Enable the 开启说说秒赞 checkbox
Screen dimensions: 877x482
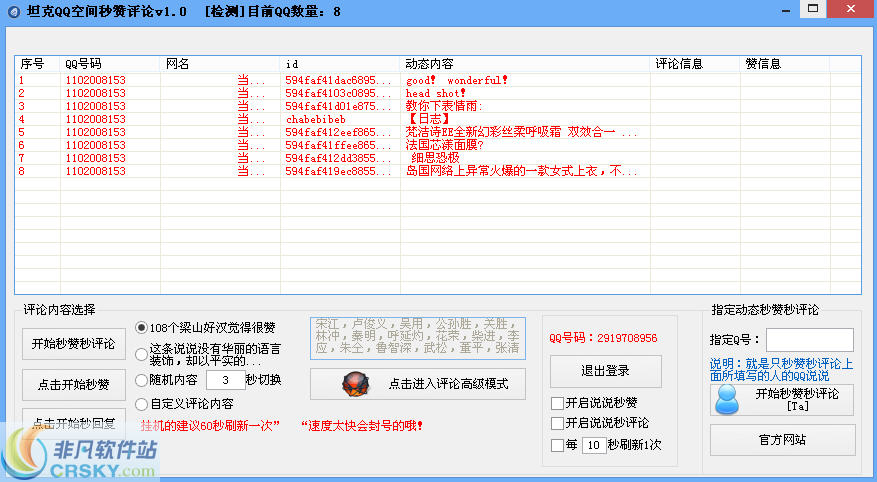(557, 403)
